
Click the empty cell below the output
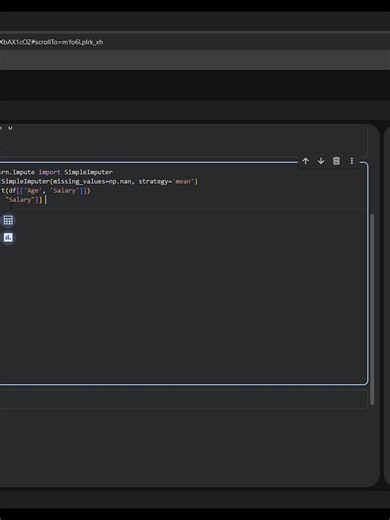tap(183, 399)
